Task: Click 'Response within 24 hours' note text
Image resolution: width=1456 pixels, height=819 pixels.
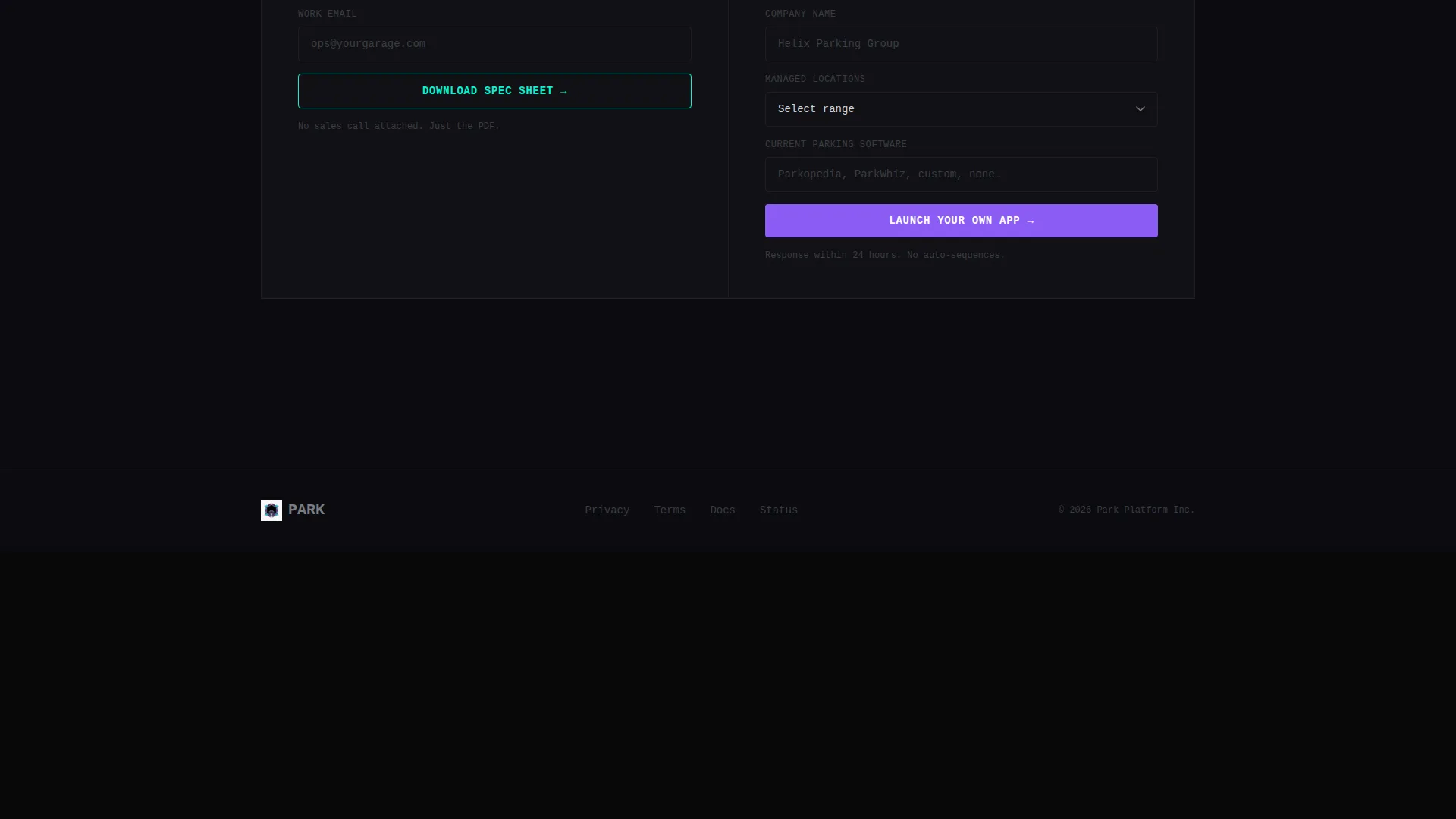Action: click(x=884, y=256)
